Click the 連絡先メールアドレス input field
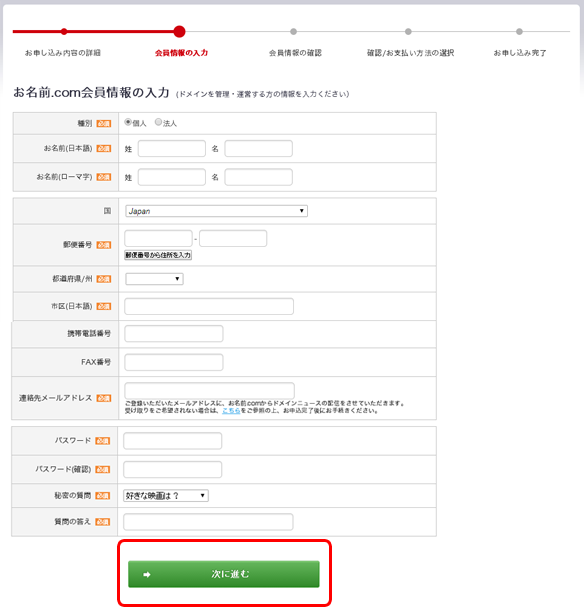584x608 pixels. pos(209,390)
